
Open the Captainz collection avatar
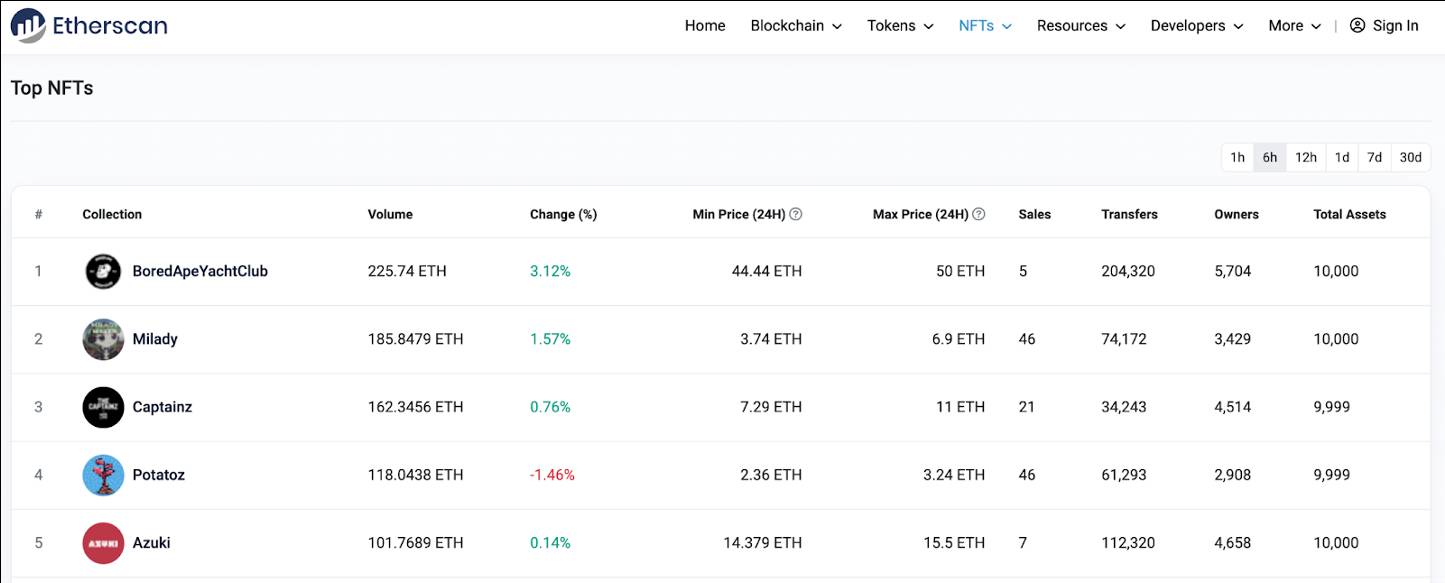(x=103, y=407)
